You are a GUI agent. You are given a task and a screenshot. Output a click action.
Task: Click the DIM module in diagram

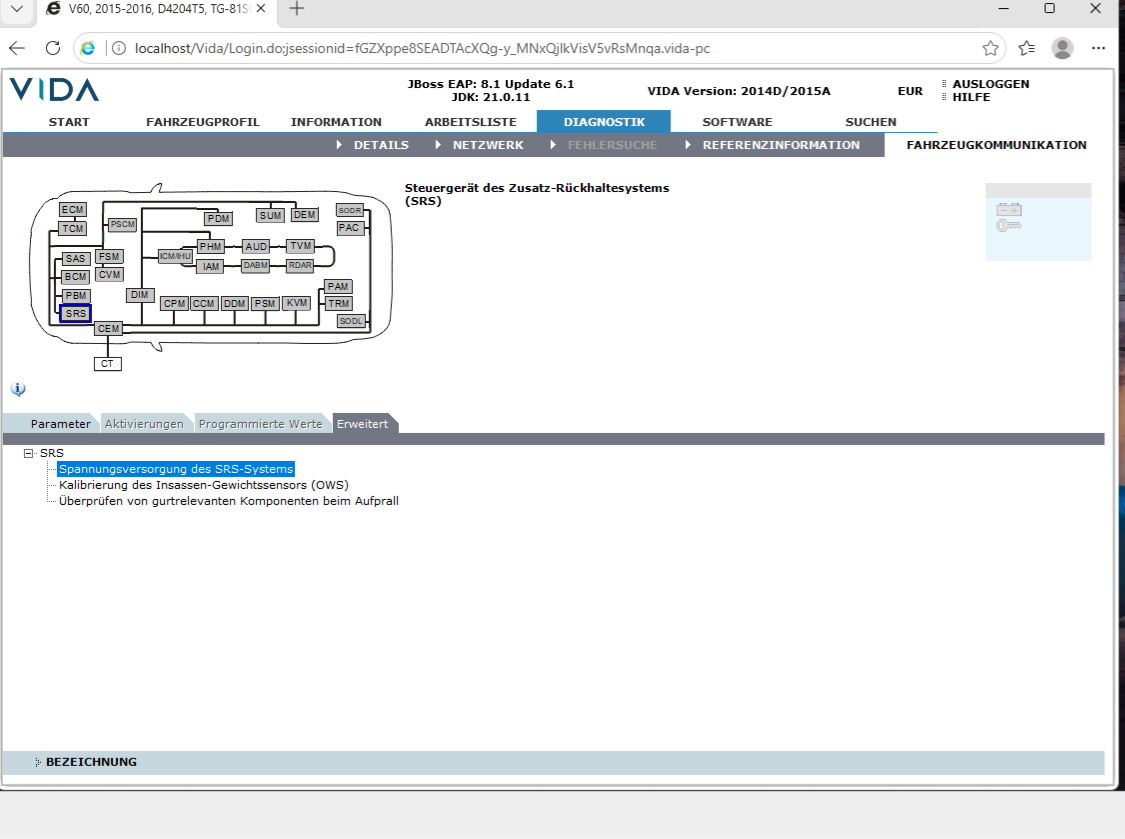(140, 295)
